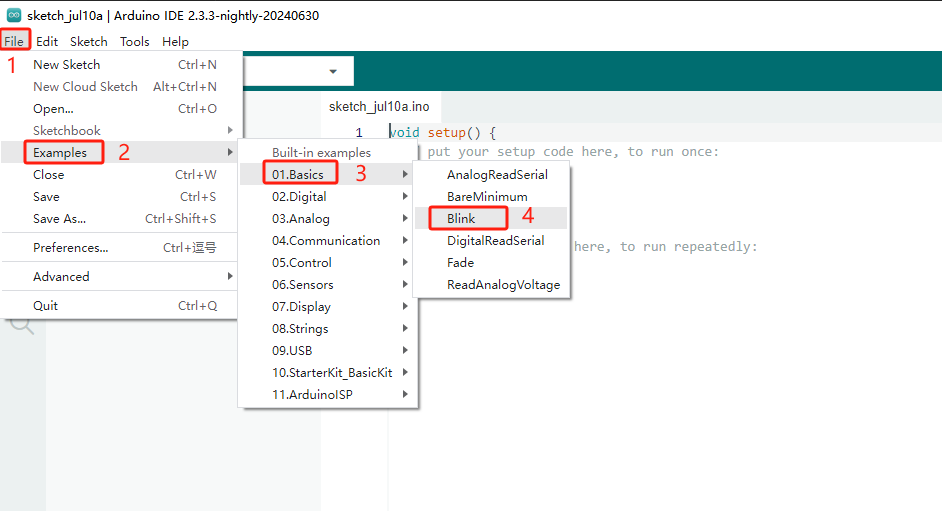Choose New Sketch from File menu
The image size is (942, 511).
tap(120, 64)
